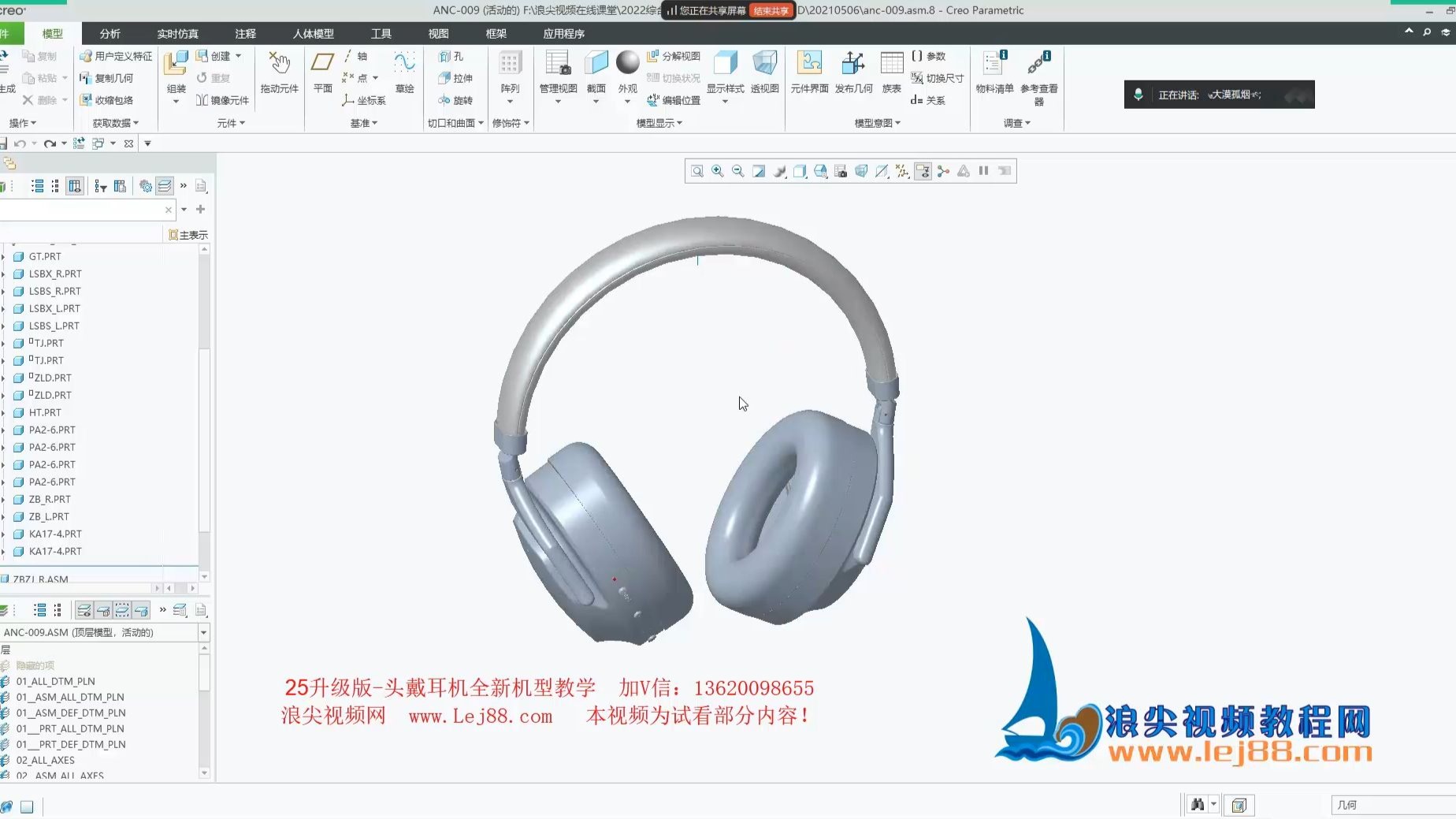The image size is (1456, 819).
Task: Open the Tools (工具) ribbon tab
Action: (x=381, y=34)
